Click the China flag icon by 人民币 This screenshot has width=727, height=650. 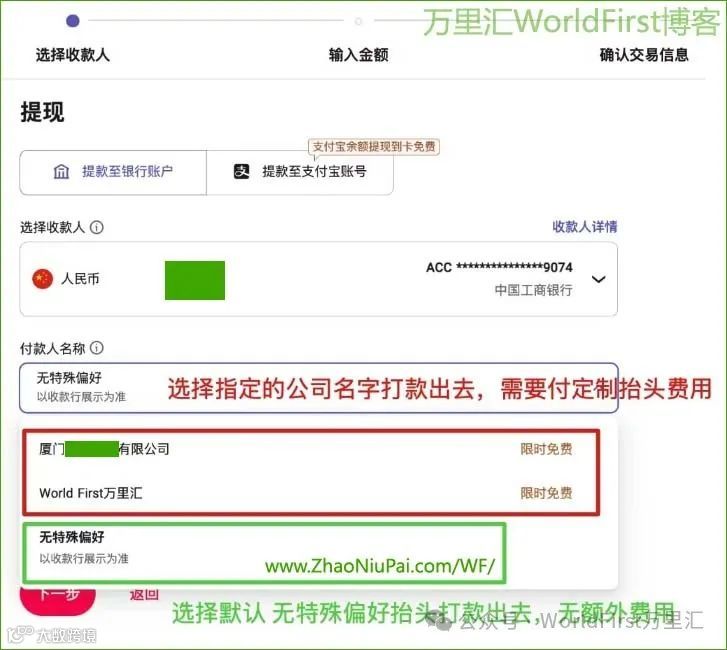click(x=42, y=279)
